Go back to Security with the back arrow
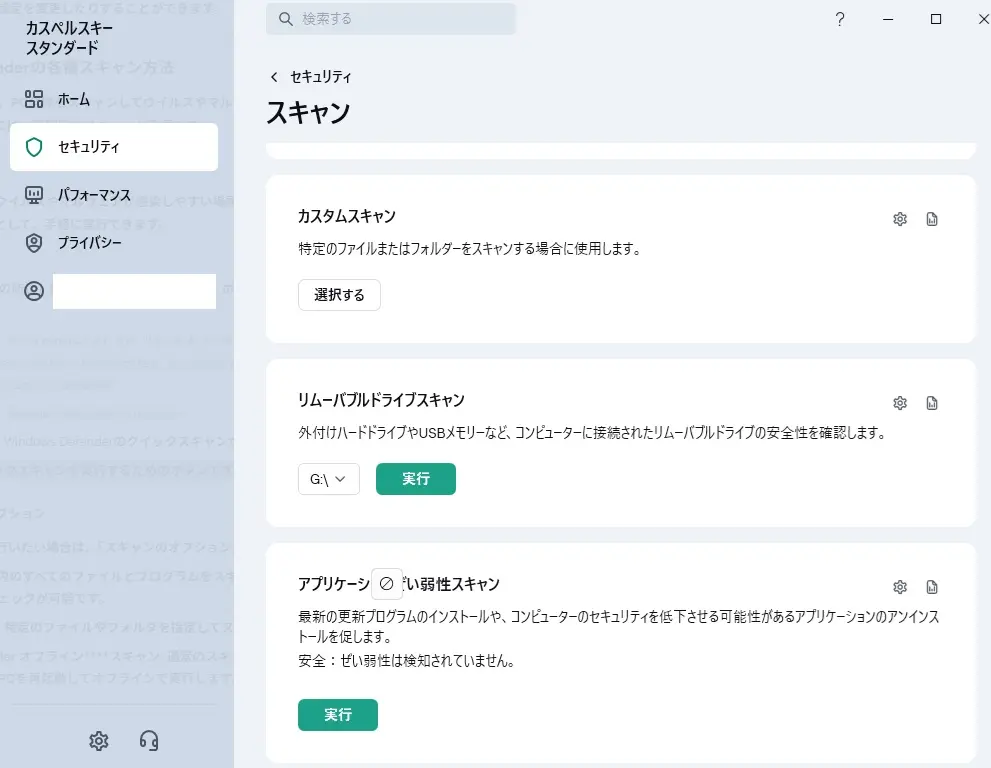This screenshot has height=768, width=991. pos(274,77)
